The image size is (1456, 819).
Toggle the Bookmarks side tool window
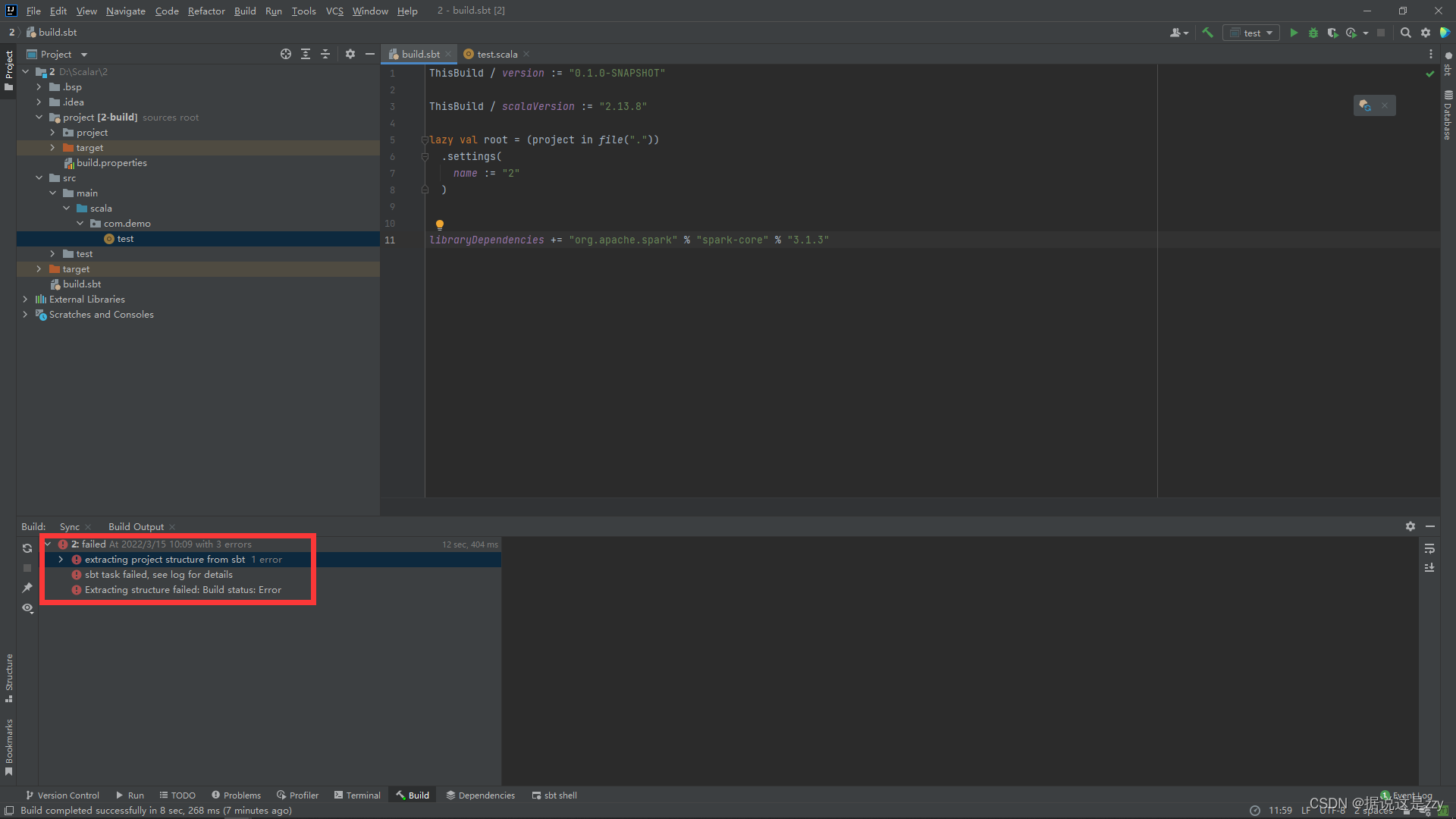[9, 747]
